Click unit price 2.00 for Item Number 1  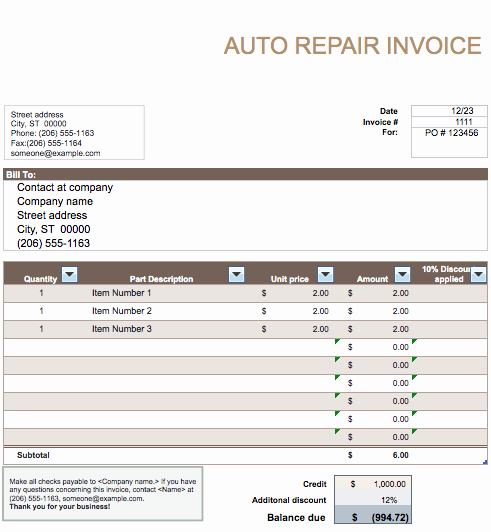[x=321, y=293]
